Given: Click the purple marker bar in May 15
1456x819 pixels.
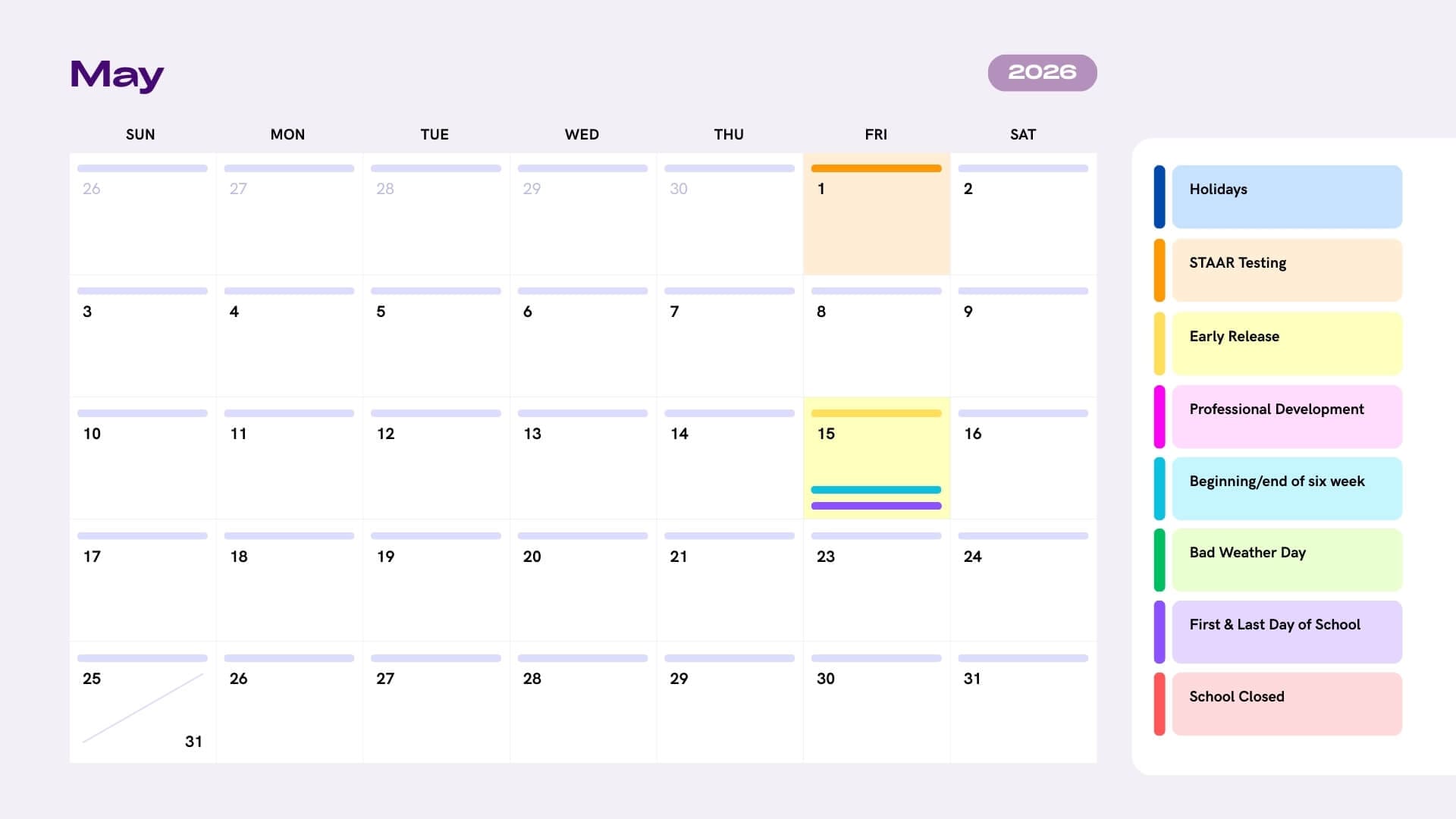Looking at the screenshot, I should pos(876,506).
